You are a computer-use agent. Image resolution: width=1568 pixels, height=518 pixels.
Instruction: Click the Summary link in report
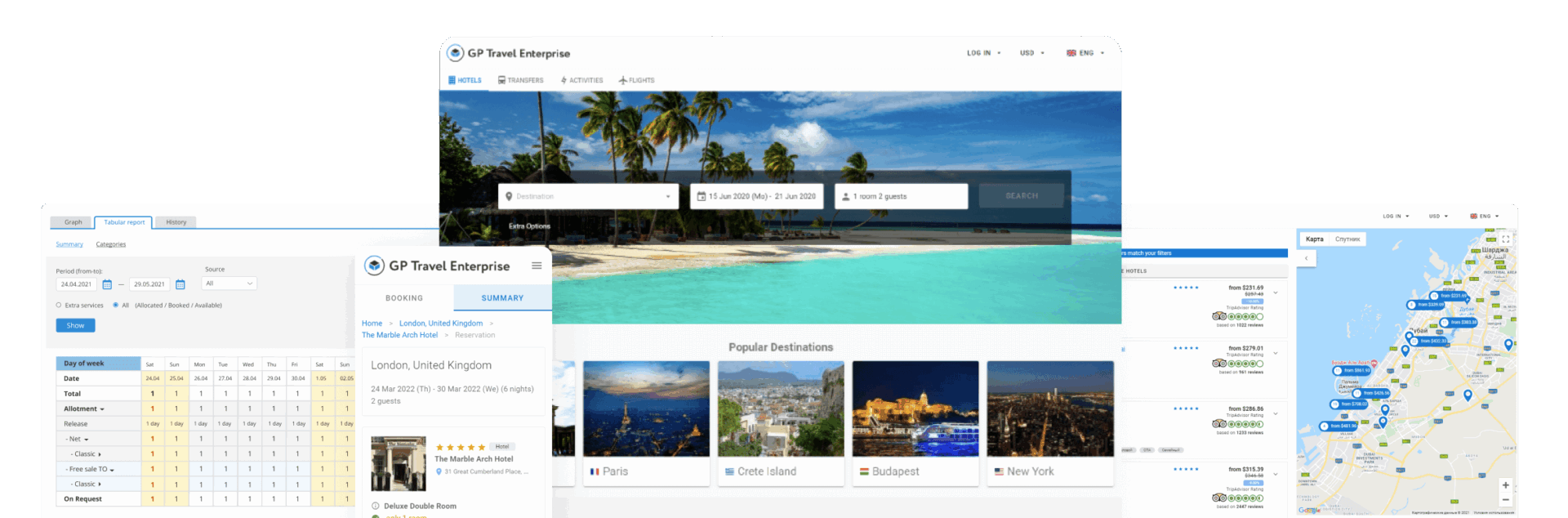tap(69, 244)
